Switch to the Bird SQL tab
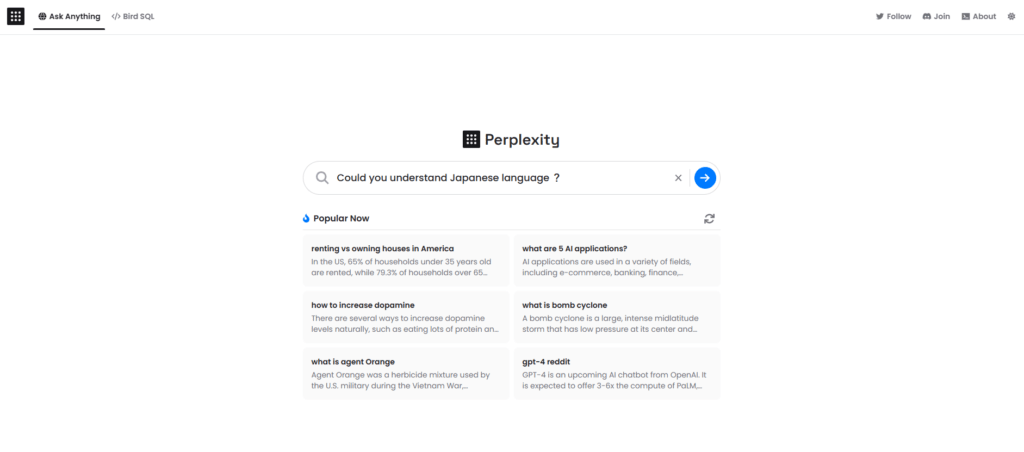1024x452 pixels. (x=133, y=16)
